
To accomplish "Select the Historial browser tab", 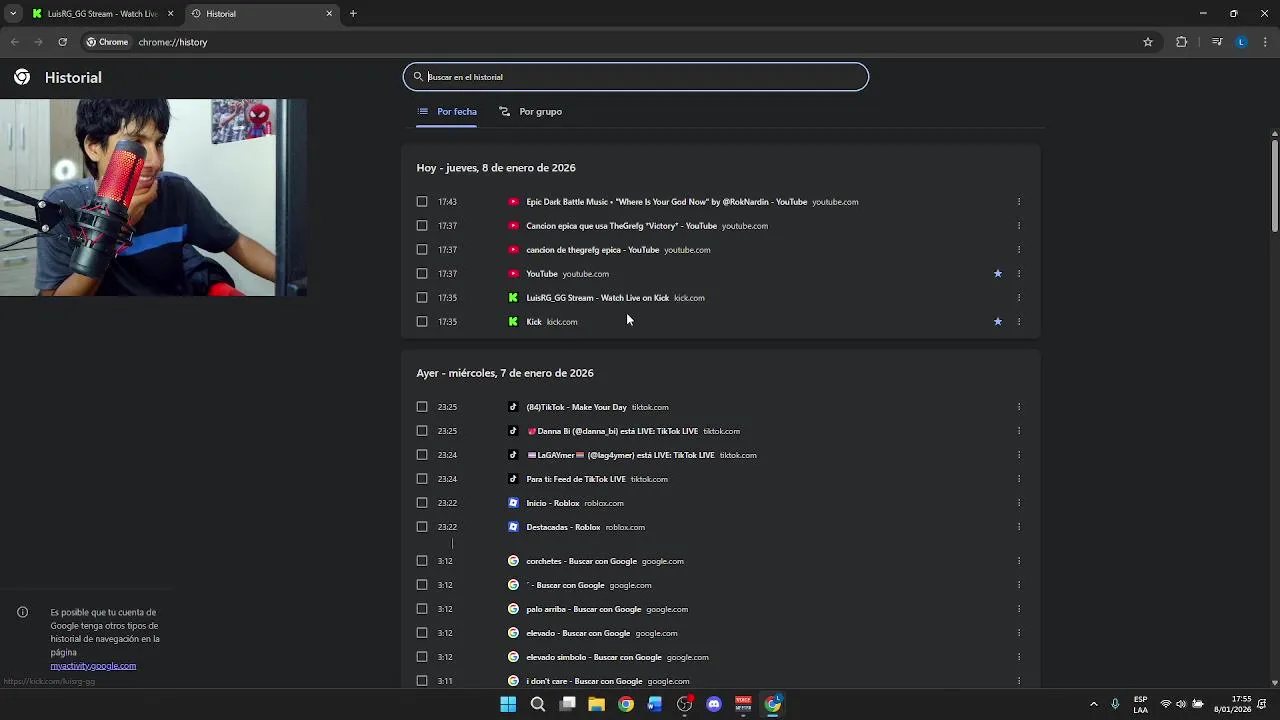I will pos(262,14).
